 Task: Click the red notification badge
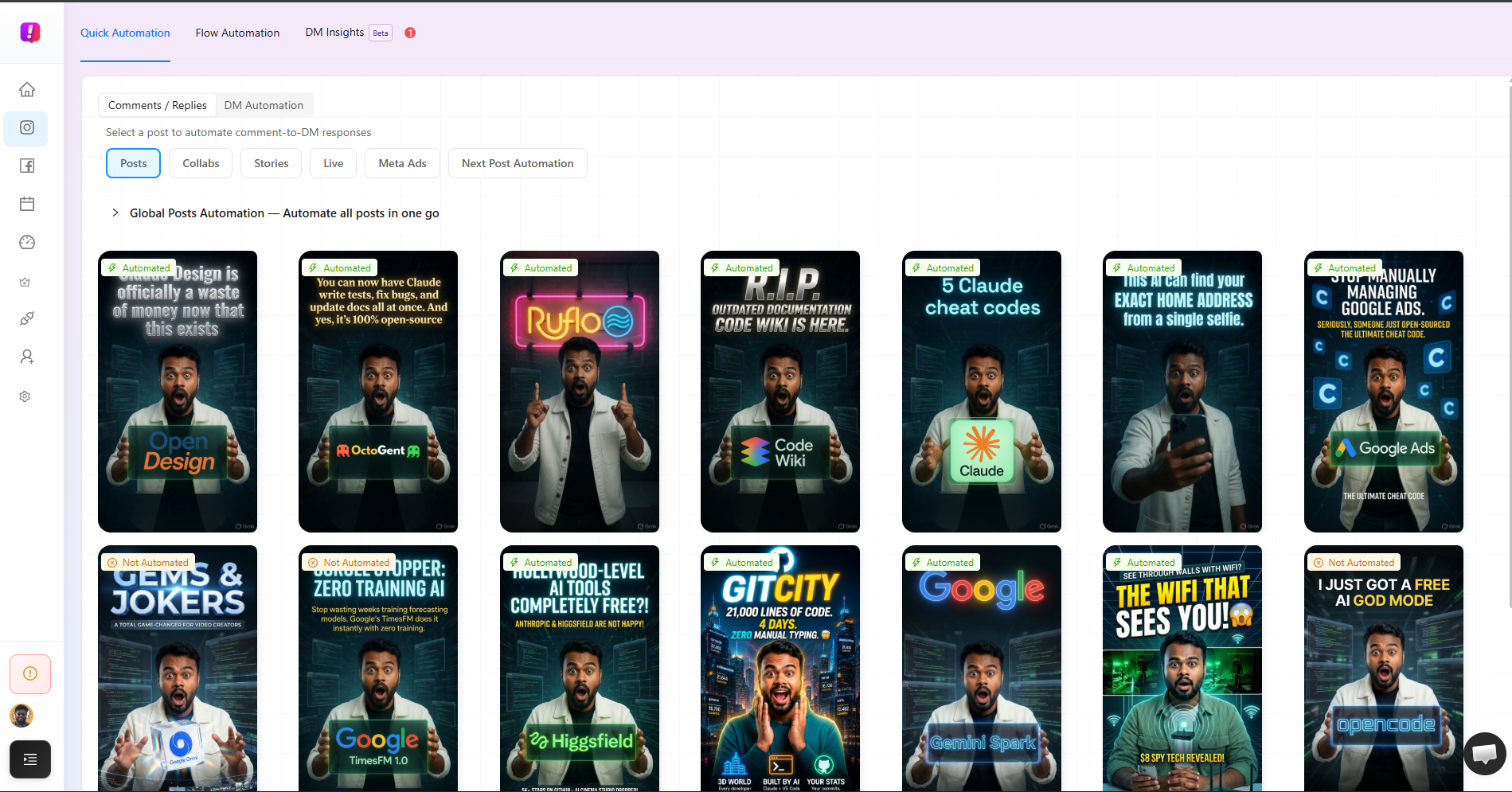410,33
